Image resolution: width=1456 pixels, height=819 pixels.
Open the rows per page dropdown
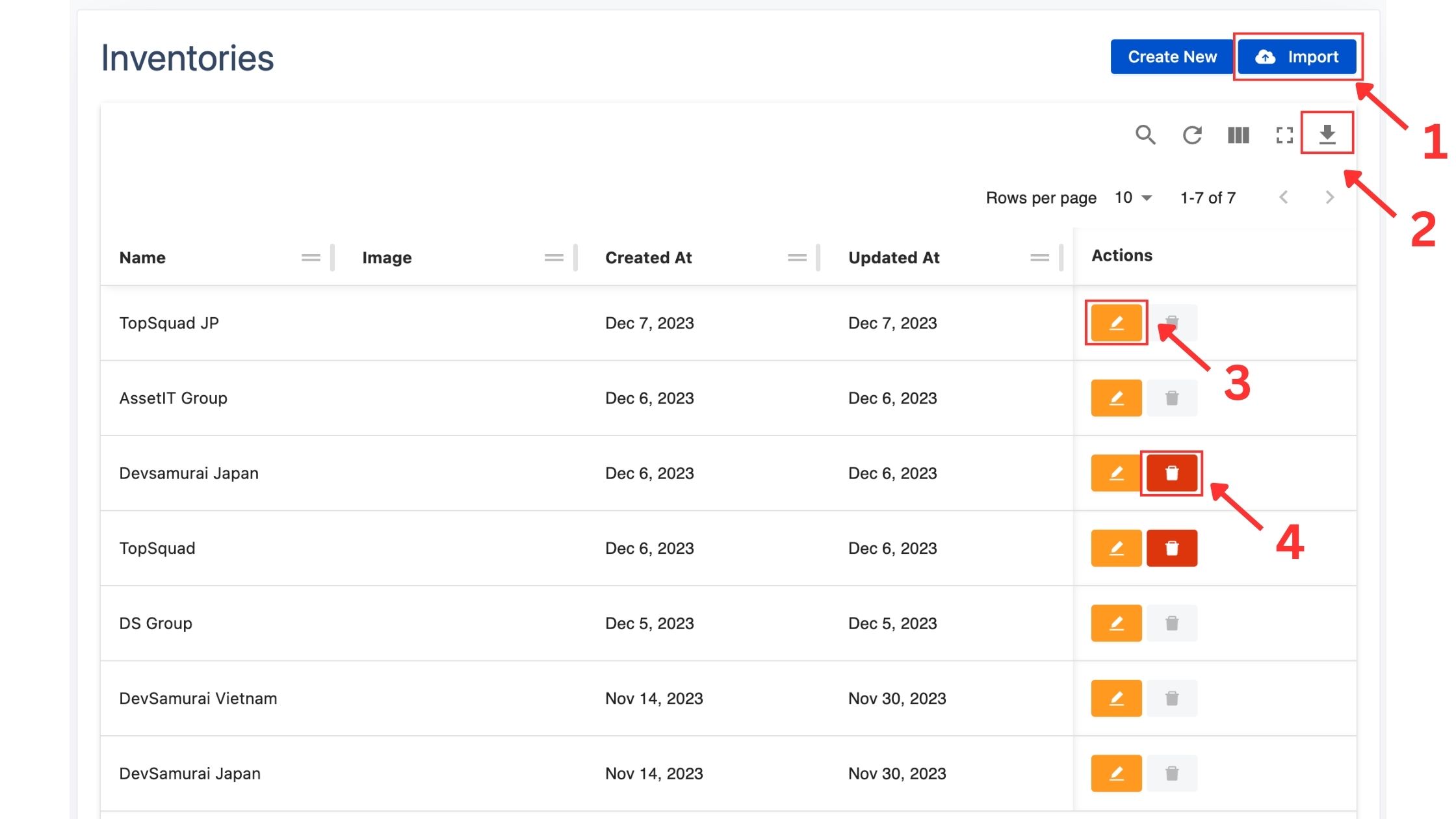[x=1133, y=198]
